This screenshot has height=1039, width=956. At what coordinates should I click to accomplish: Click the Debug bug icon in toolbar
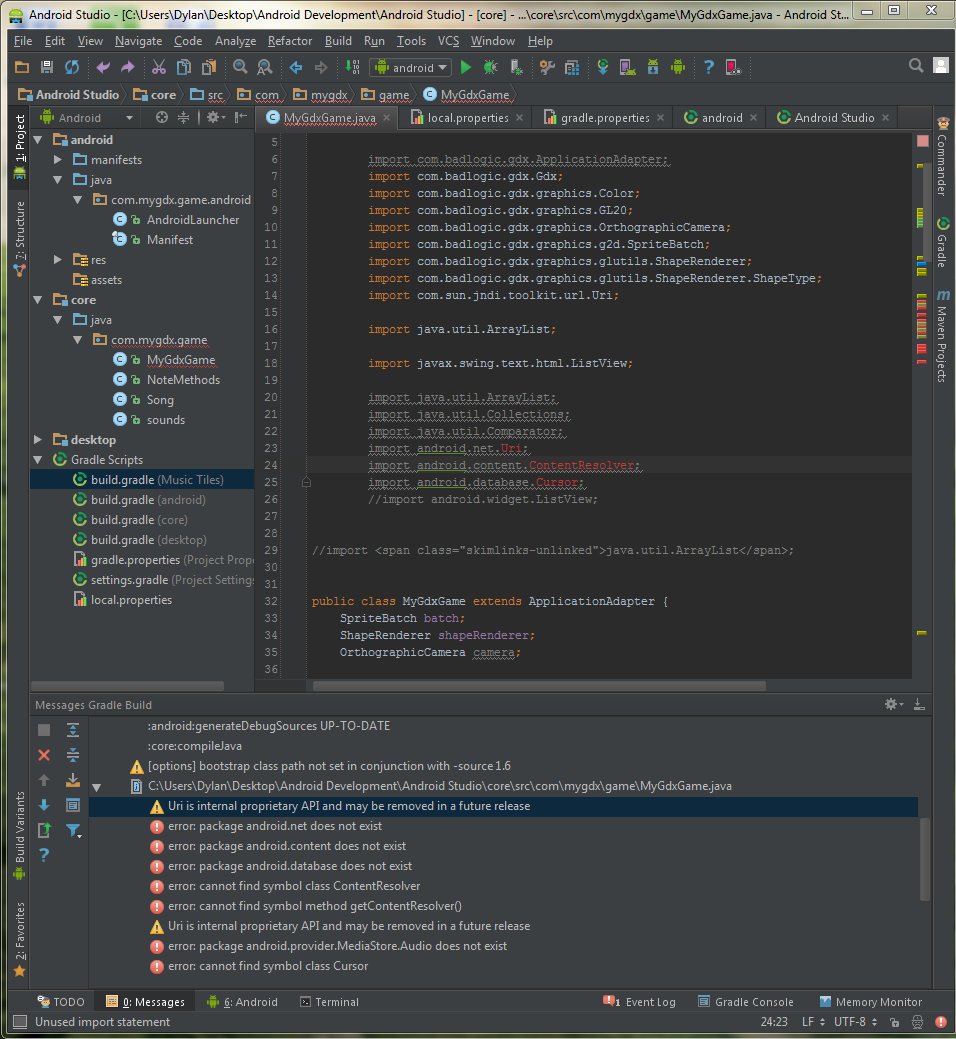[490, 67]
